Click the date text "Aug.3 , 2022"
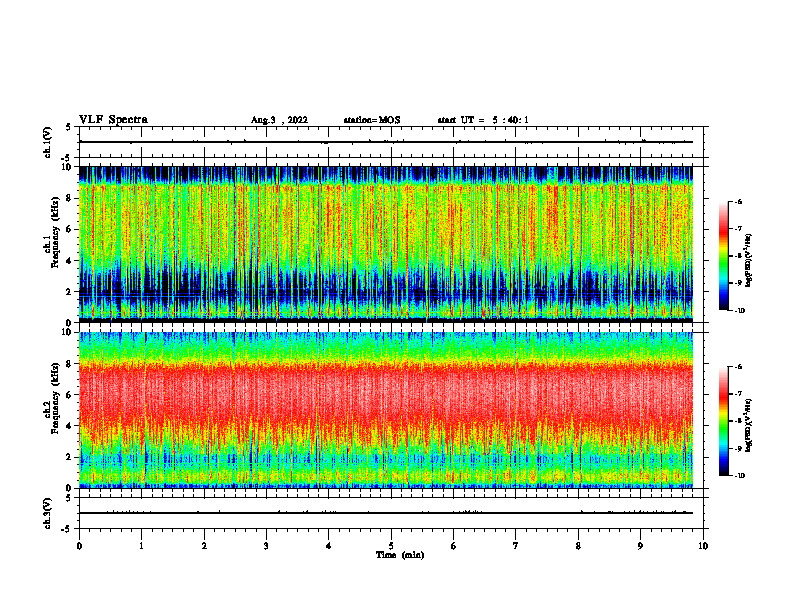792x612 pixels. (x=279, y=120)
